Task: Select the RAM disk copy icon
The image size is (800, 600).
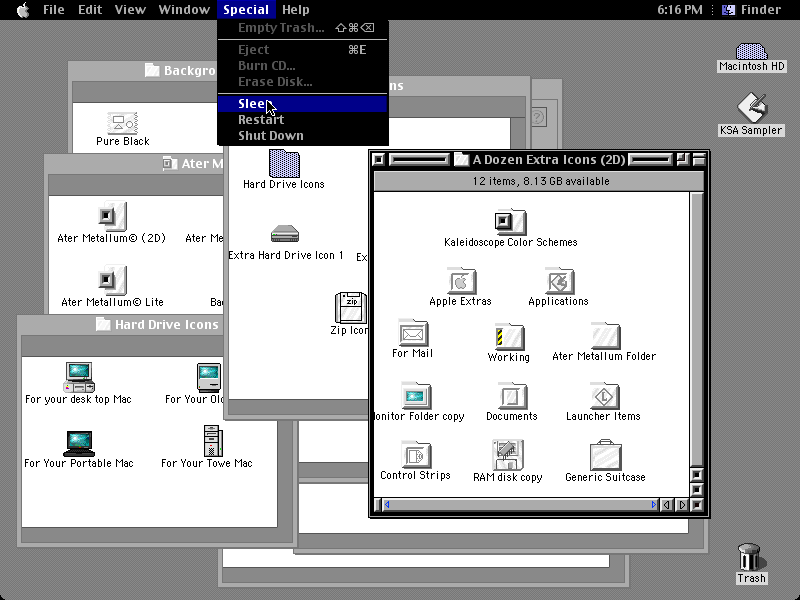Action: tap(508, 455)
